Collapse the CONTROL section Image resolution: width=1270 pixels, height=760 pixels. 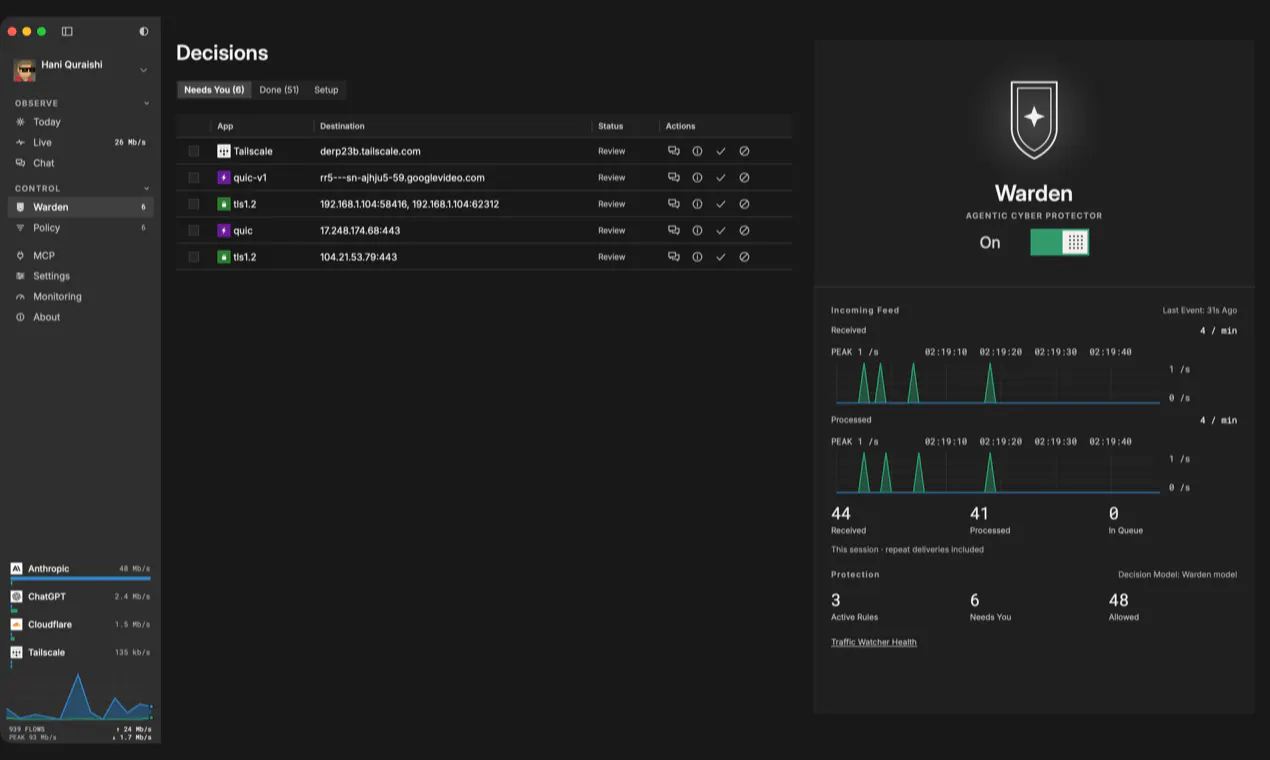pos(146,188)
